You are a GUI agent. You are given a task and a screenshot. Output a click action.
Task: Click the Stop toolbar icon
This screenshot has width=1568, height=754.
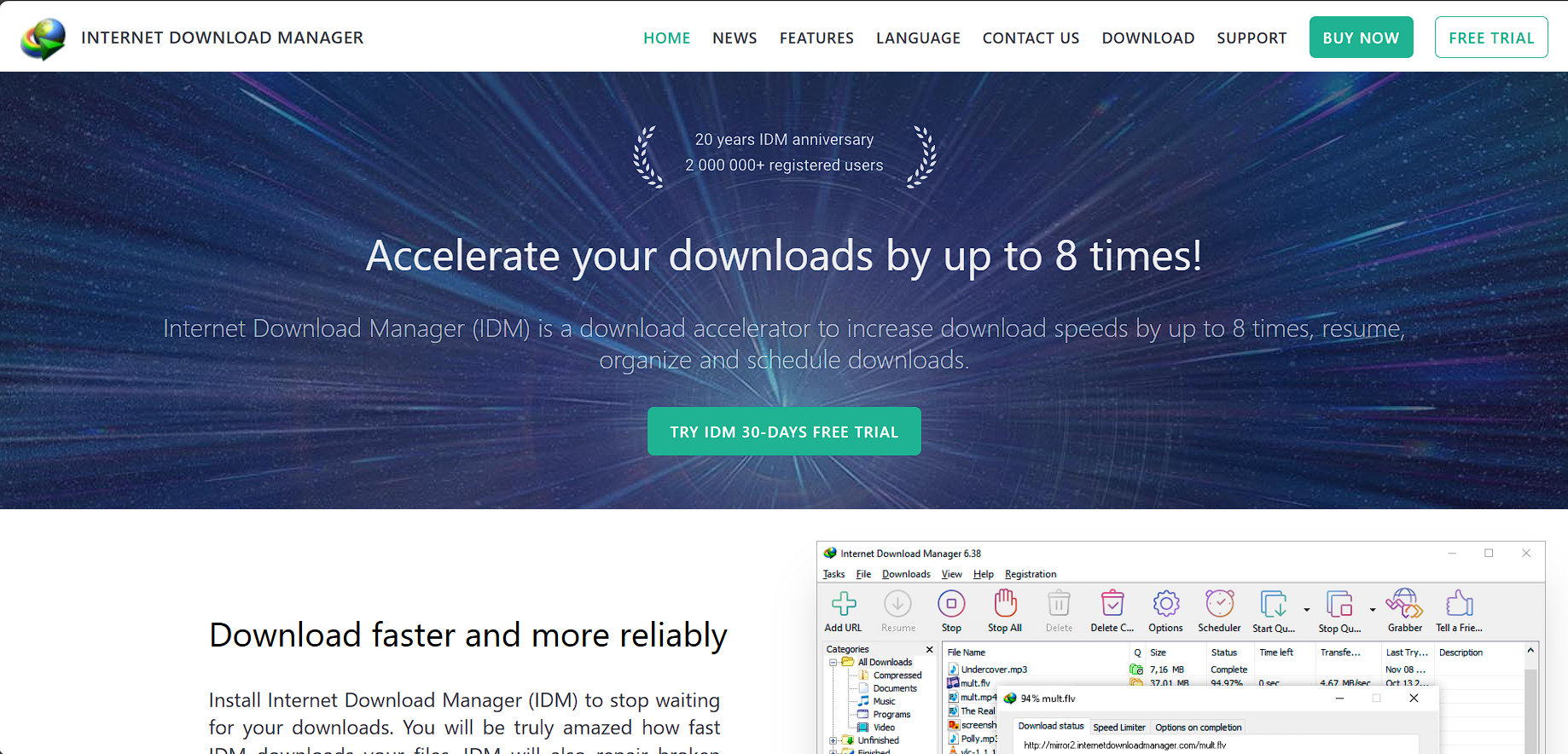click(x=951, y=604)
